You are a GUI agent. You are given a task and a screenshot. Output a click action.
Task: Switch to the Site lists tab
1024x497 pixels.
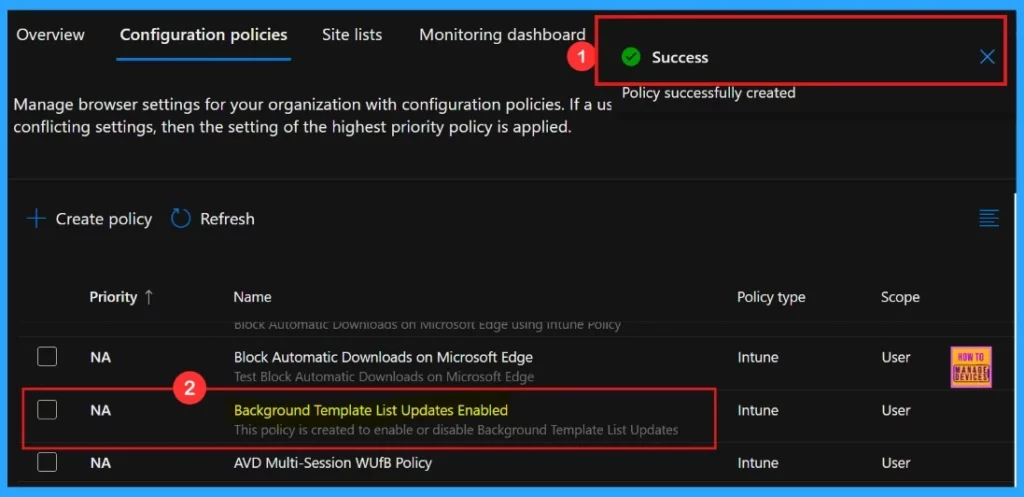pos(352,35)
